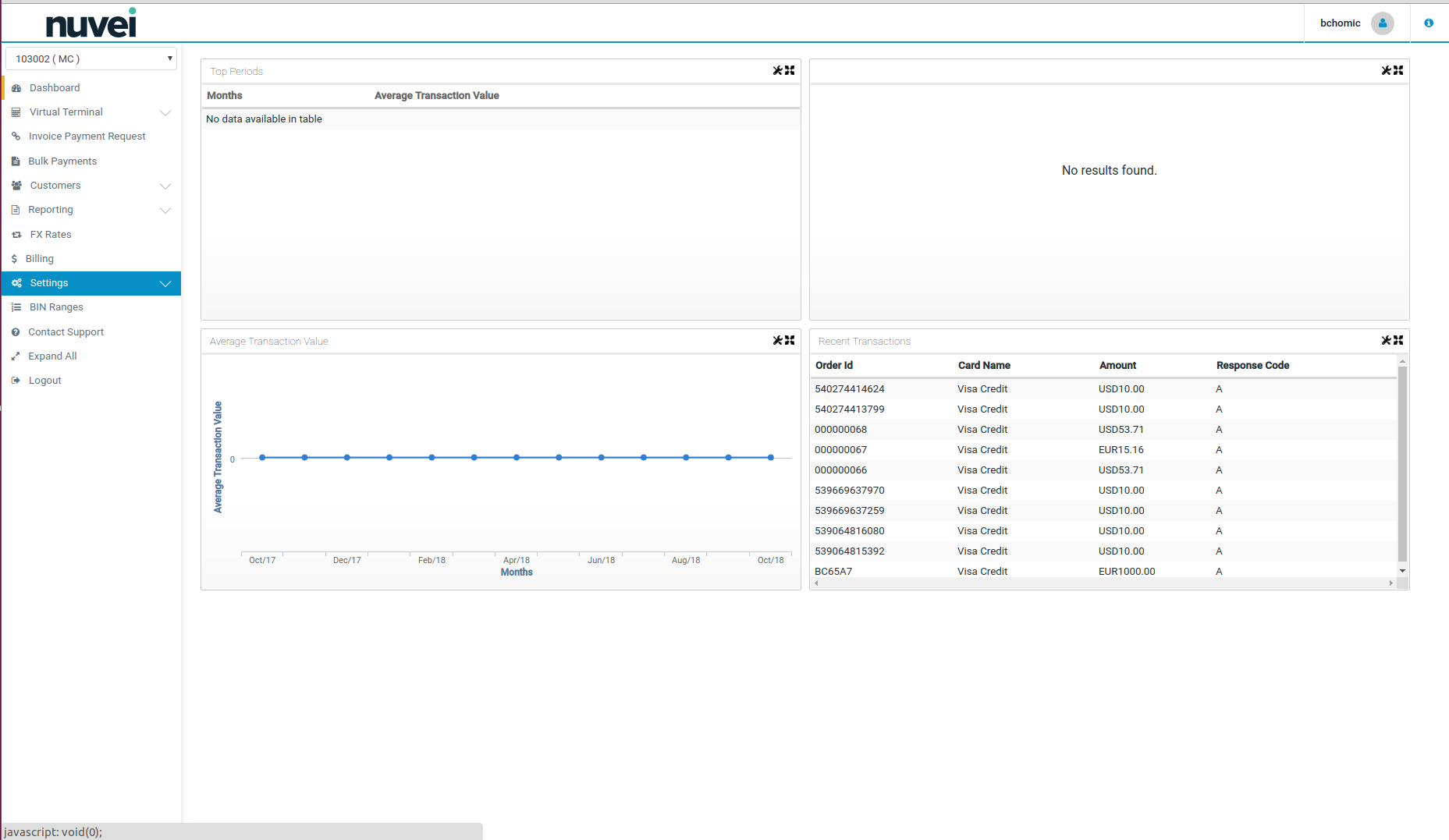Sort Top Periods by Months header
Viewport: 1449px width, 840px height.
225,95
